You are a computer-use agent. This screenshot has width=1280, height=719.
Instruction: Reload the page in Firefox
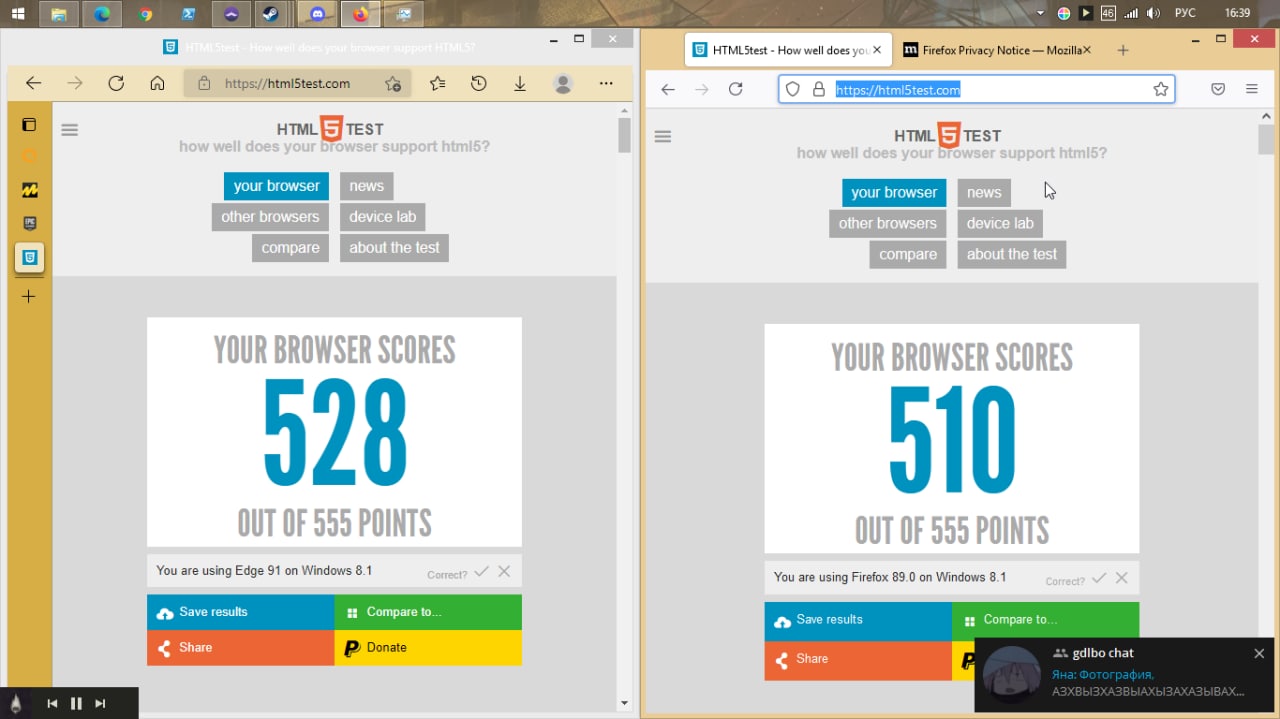[x=735, y=89]
